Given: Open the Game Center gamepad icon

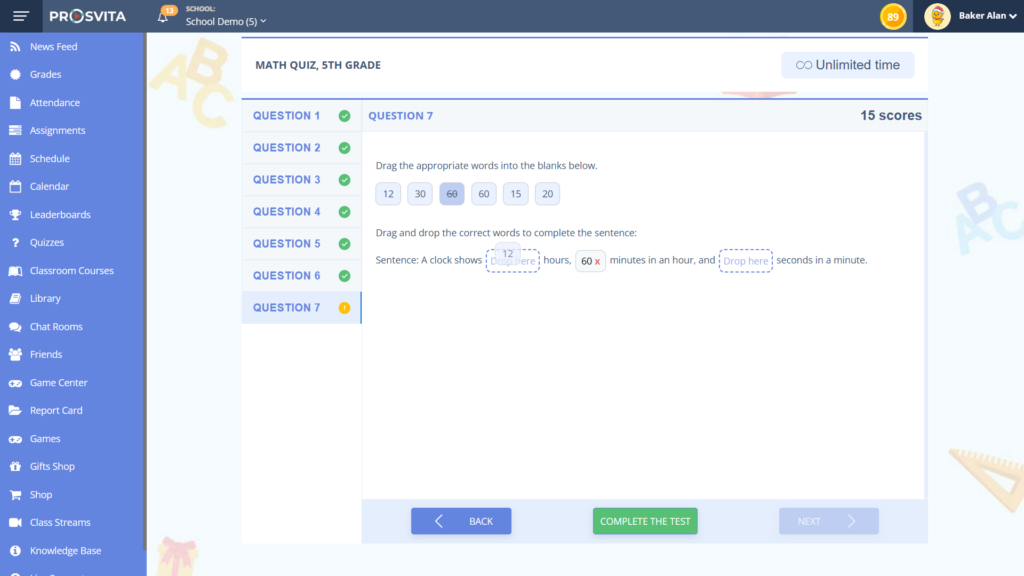Looking at the screenshot, I should click(15, 383).
